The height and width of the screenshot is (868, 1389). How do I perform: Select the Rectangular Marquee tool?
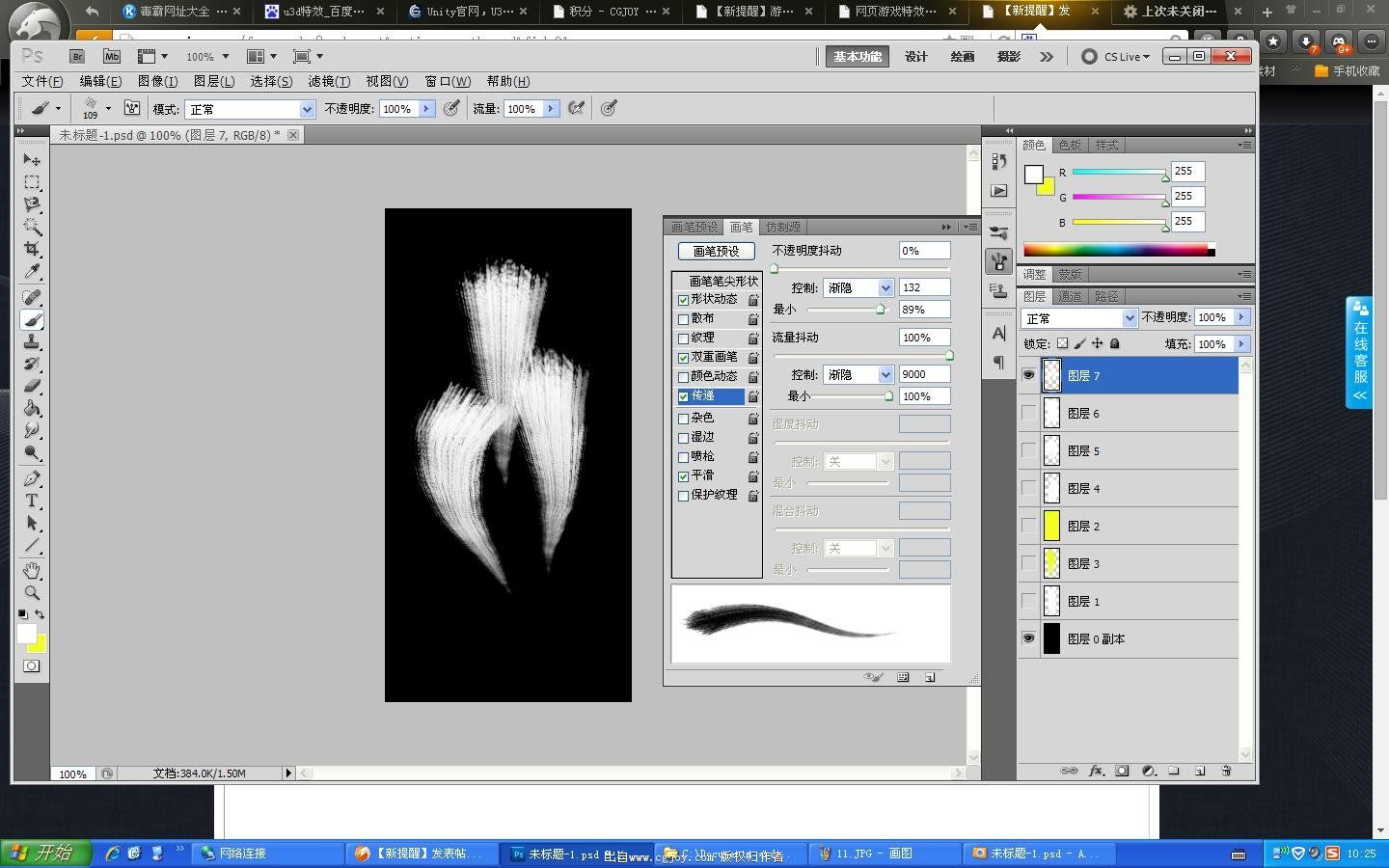coord(32,182)
